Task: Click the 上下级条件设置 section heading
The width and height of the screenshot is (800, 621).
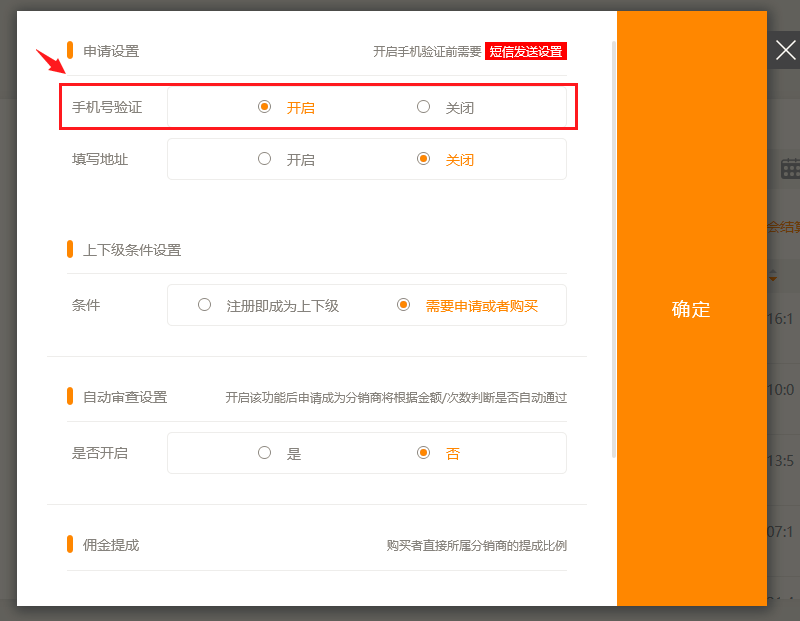Action: click(132, 250)
